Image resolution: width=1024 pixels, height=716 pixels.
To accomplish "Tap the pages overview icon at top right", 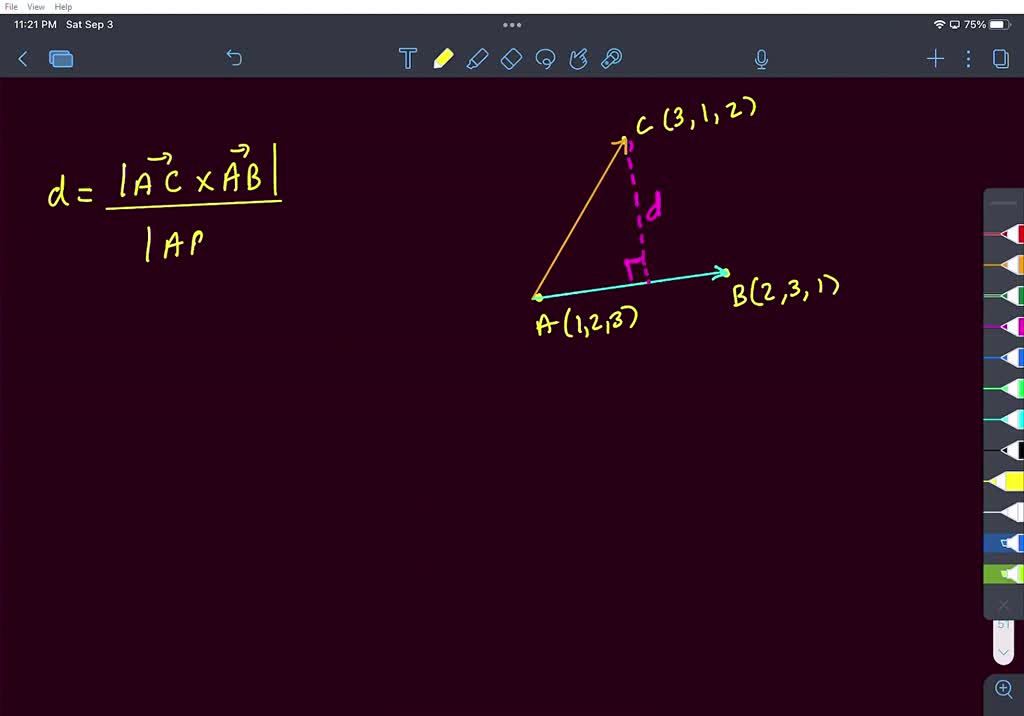I will 1001,59.
